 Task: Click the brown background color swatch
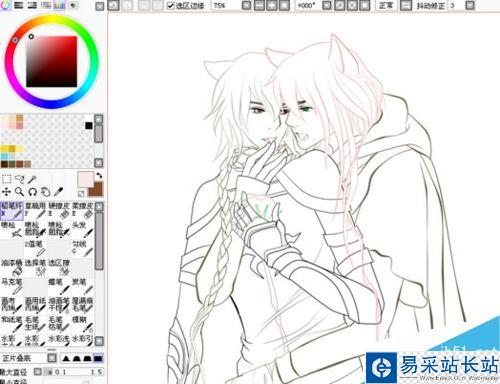[x=97, y=190]
